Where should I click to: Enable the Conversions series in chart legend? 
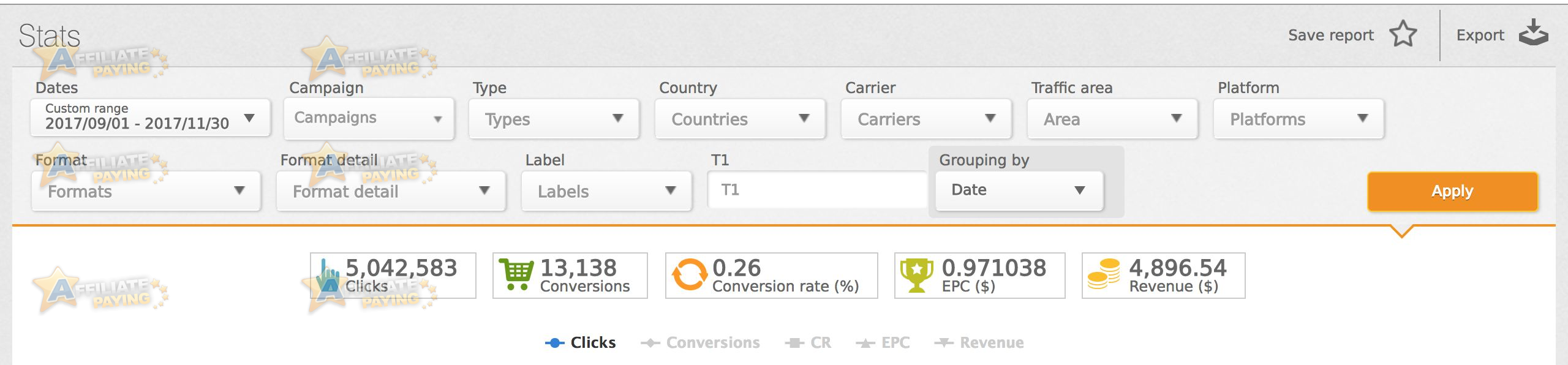tap(700, 342)
